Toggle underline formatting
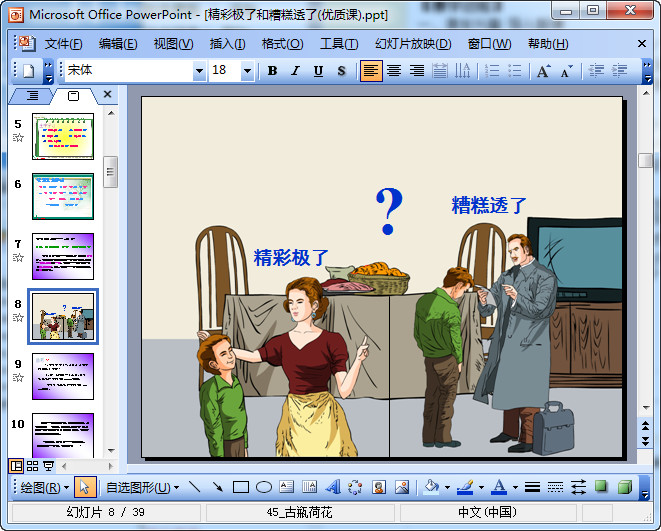The height and width of the screenshot is (531, 661). pos(318,71)
